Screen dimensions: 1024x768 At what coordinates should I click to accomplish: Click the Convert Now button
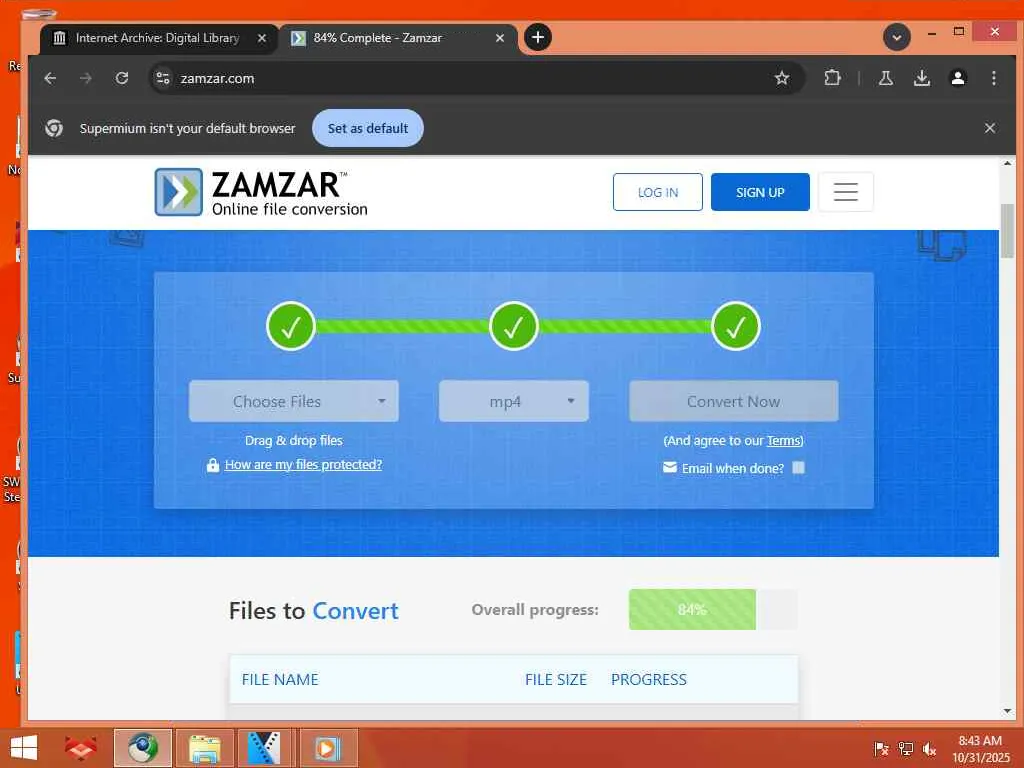tap(733, 401)
